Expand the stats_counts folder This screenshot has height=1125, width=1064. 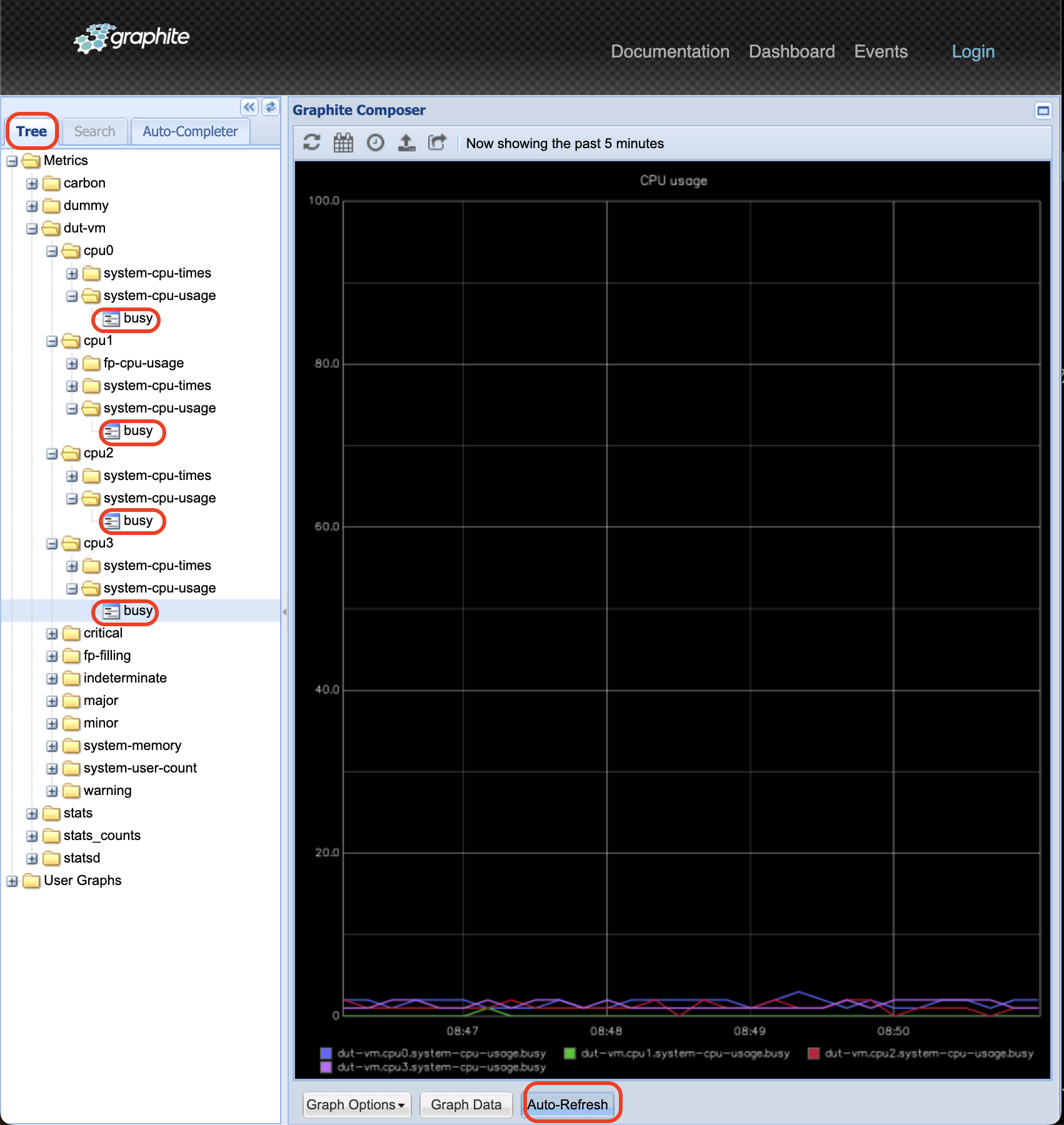pyautogui.click(x=32, y=836)
